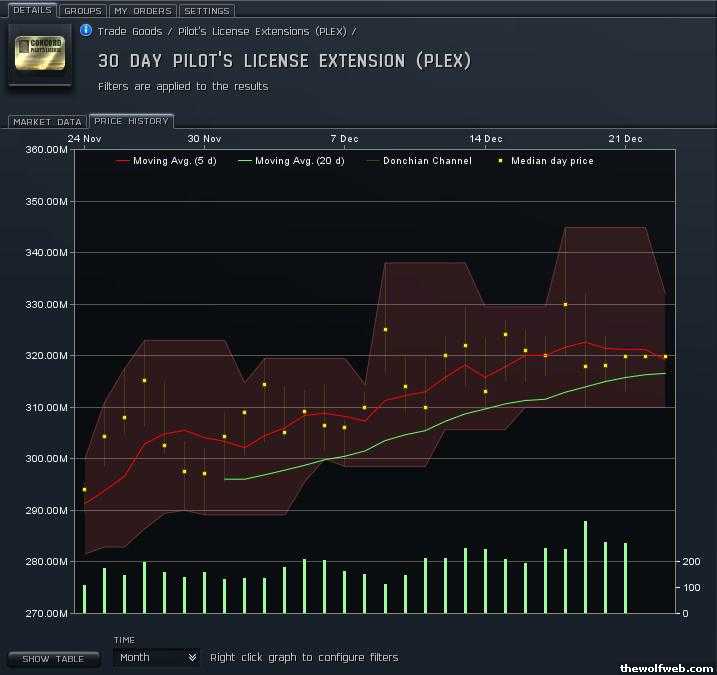Screen dimensions: 717x675
Task: Click the highest yellow median price dot
Action: (565, 304)
